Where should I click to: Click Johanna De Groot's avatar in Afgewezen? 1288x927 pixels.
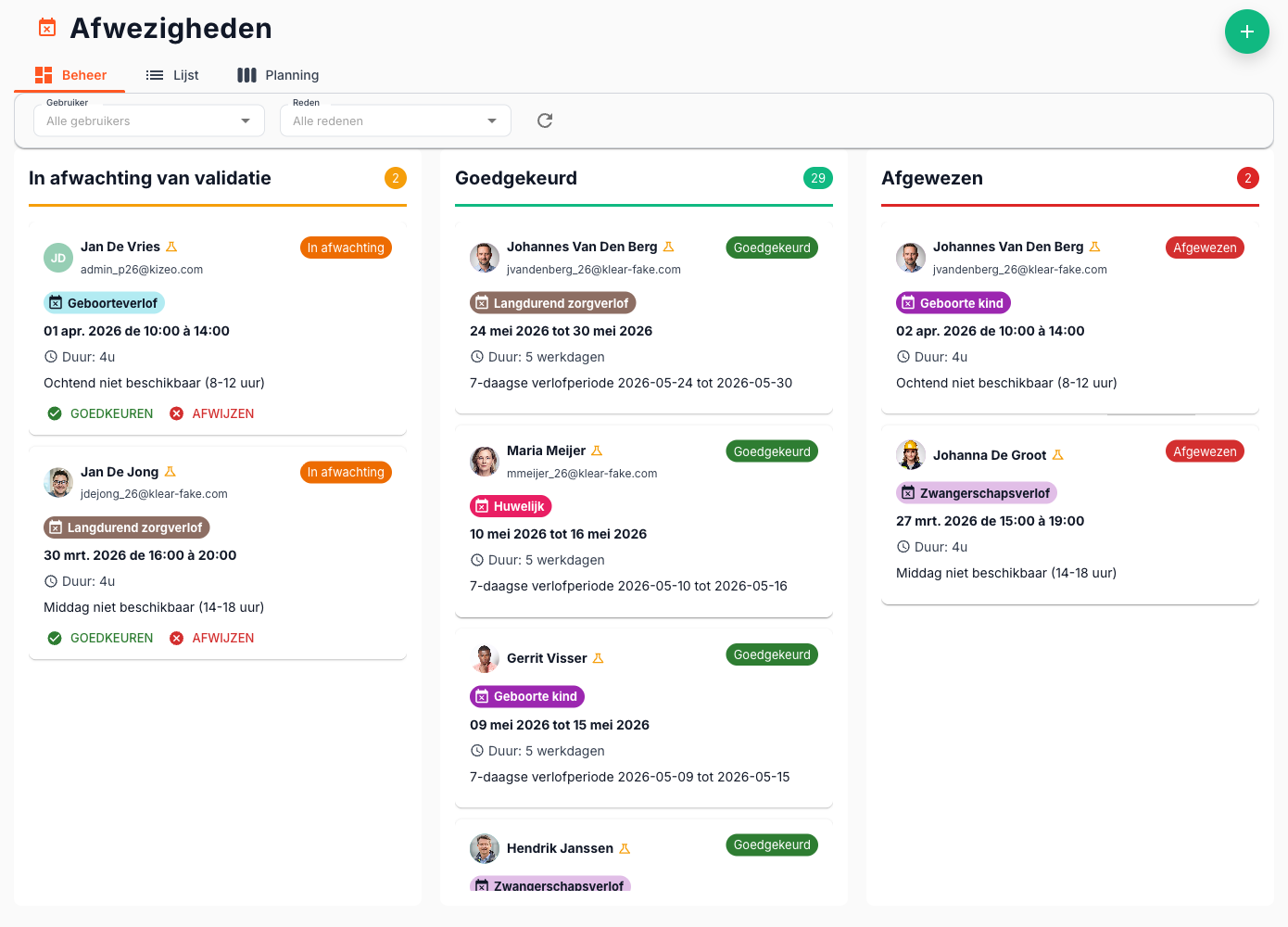[910, 454]
